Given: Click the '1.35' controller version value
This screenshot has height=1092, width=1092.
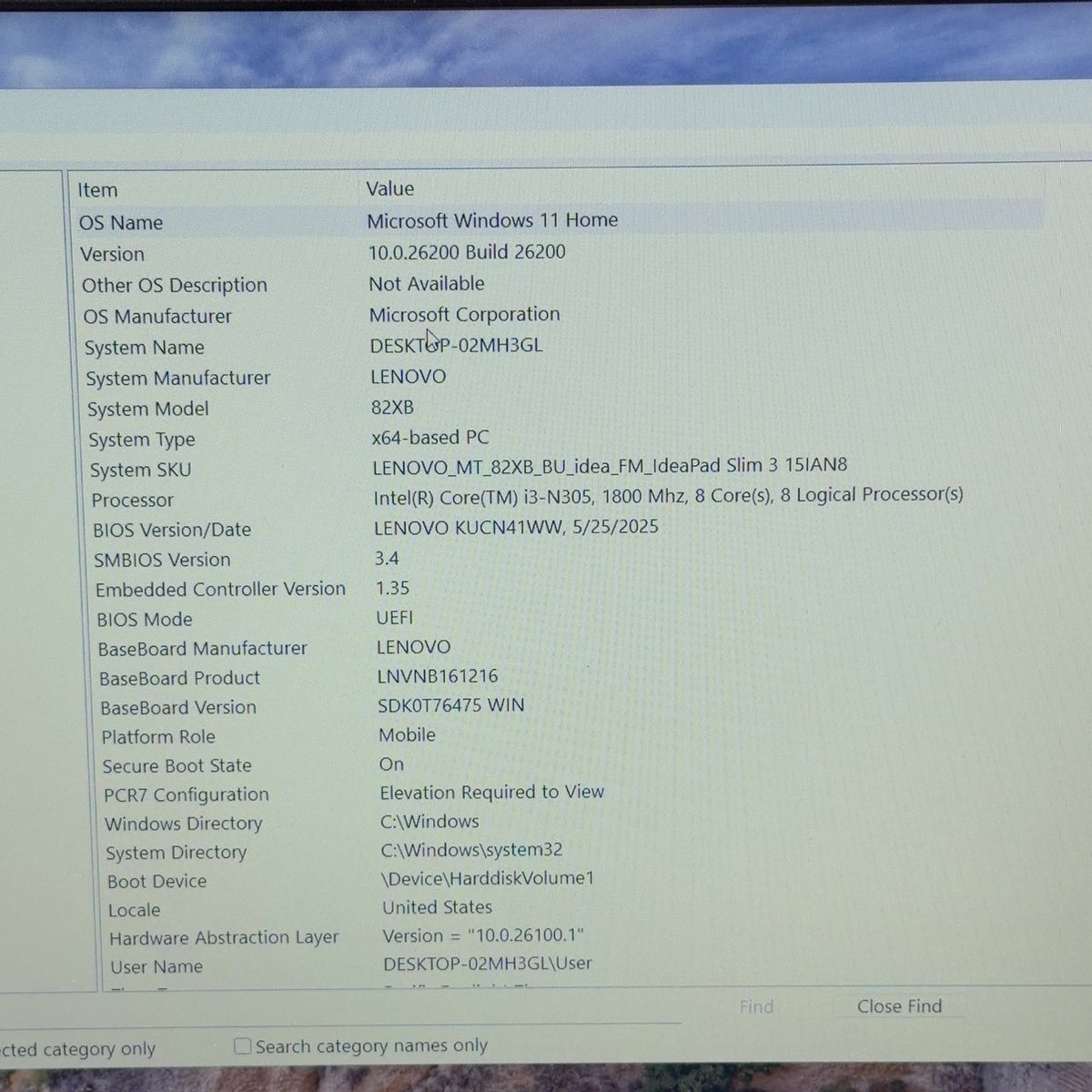Looking at the screenshot, I should pyautogui.click(x=393, y=588).
